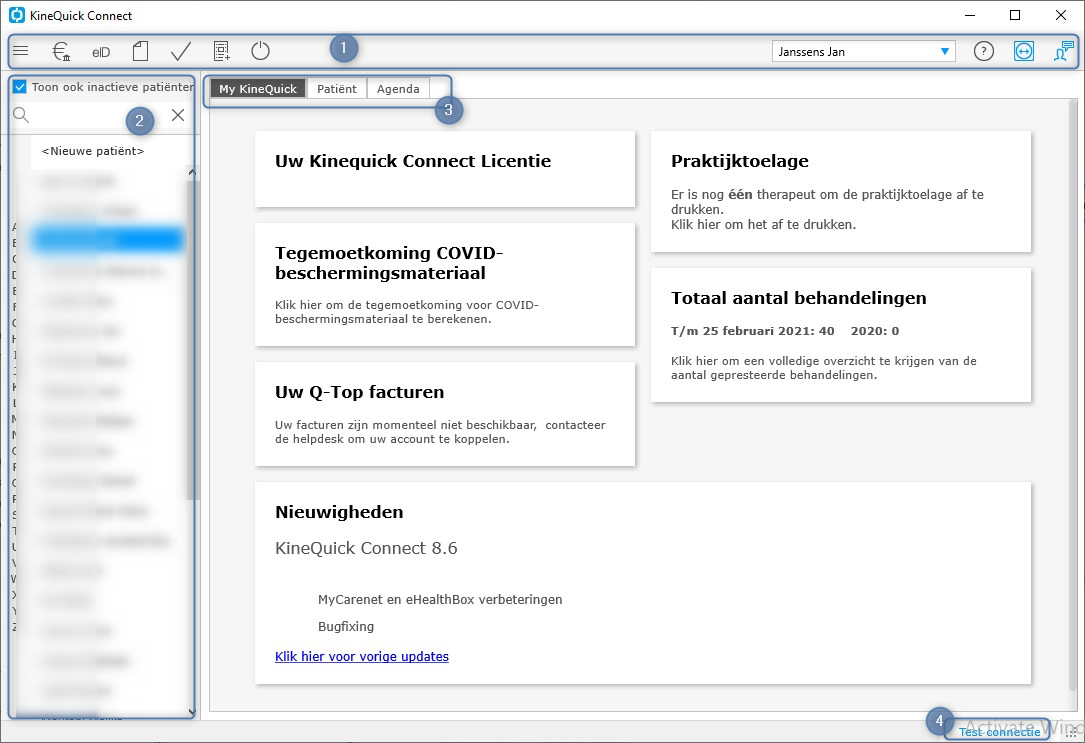Click 'T/m 25 februari 2021: 40' value
The width and height of the screenshot is (1085, 743).
pyautogui.click(x=753, y=331)
